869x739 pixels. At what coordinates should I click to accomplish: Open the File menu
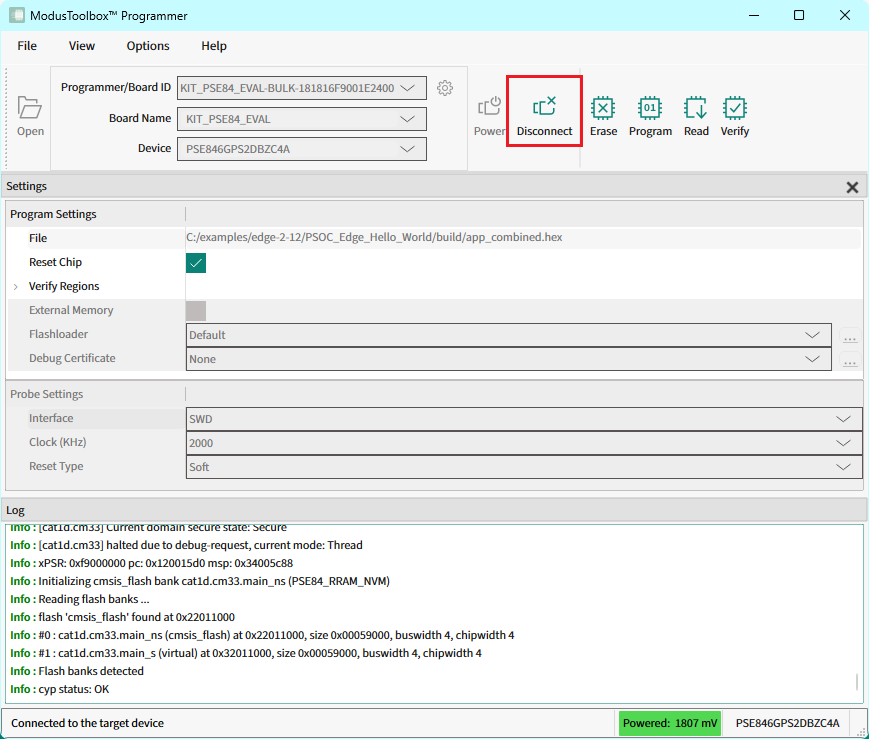27,46
